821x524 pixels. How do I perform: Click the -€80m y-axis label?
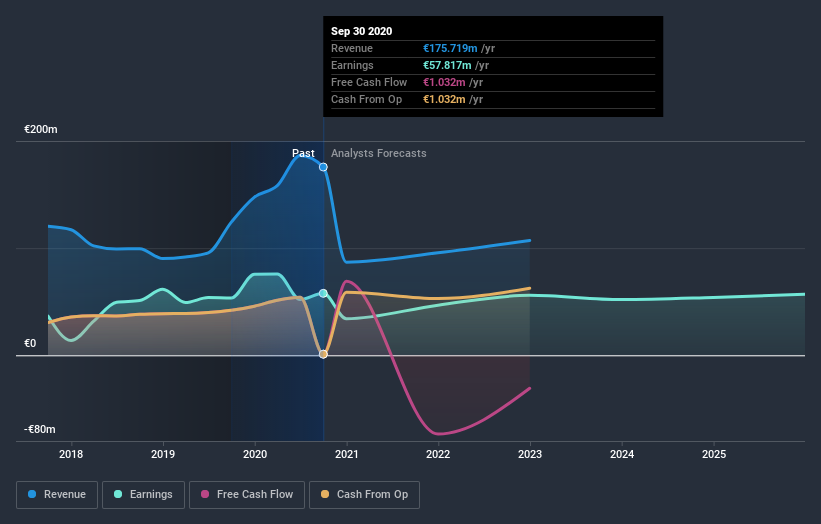click(x=40, y=429)
